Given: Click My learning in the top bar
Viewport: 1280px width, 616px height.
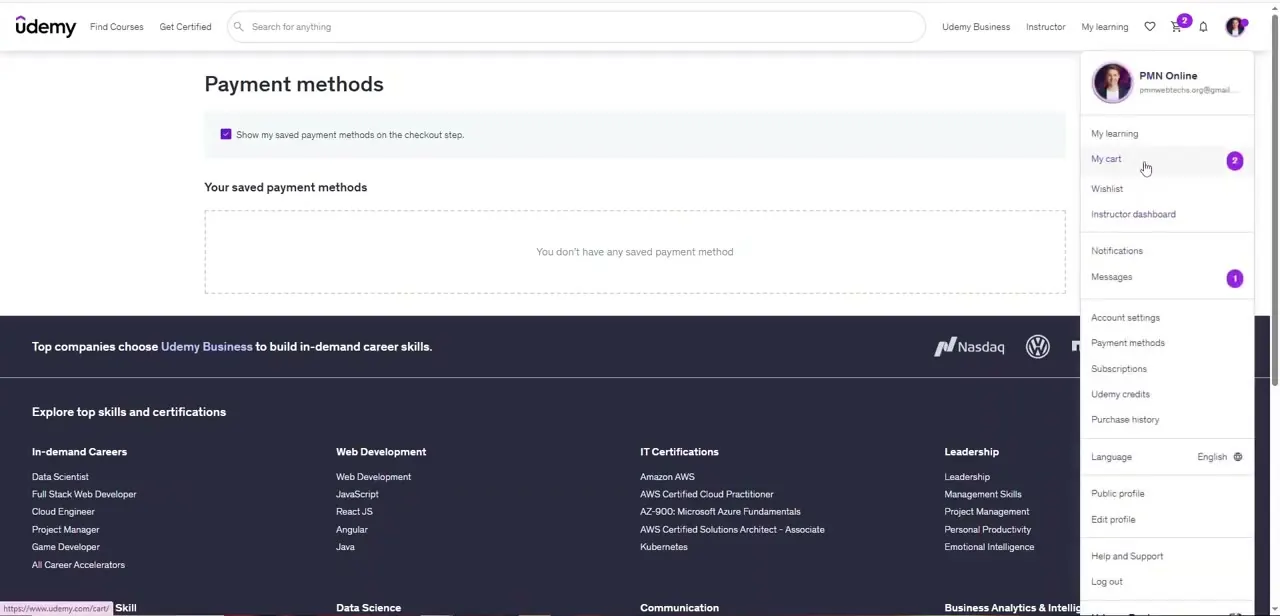Looking at the screenshot, I should tap(1104, 27).
